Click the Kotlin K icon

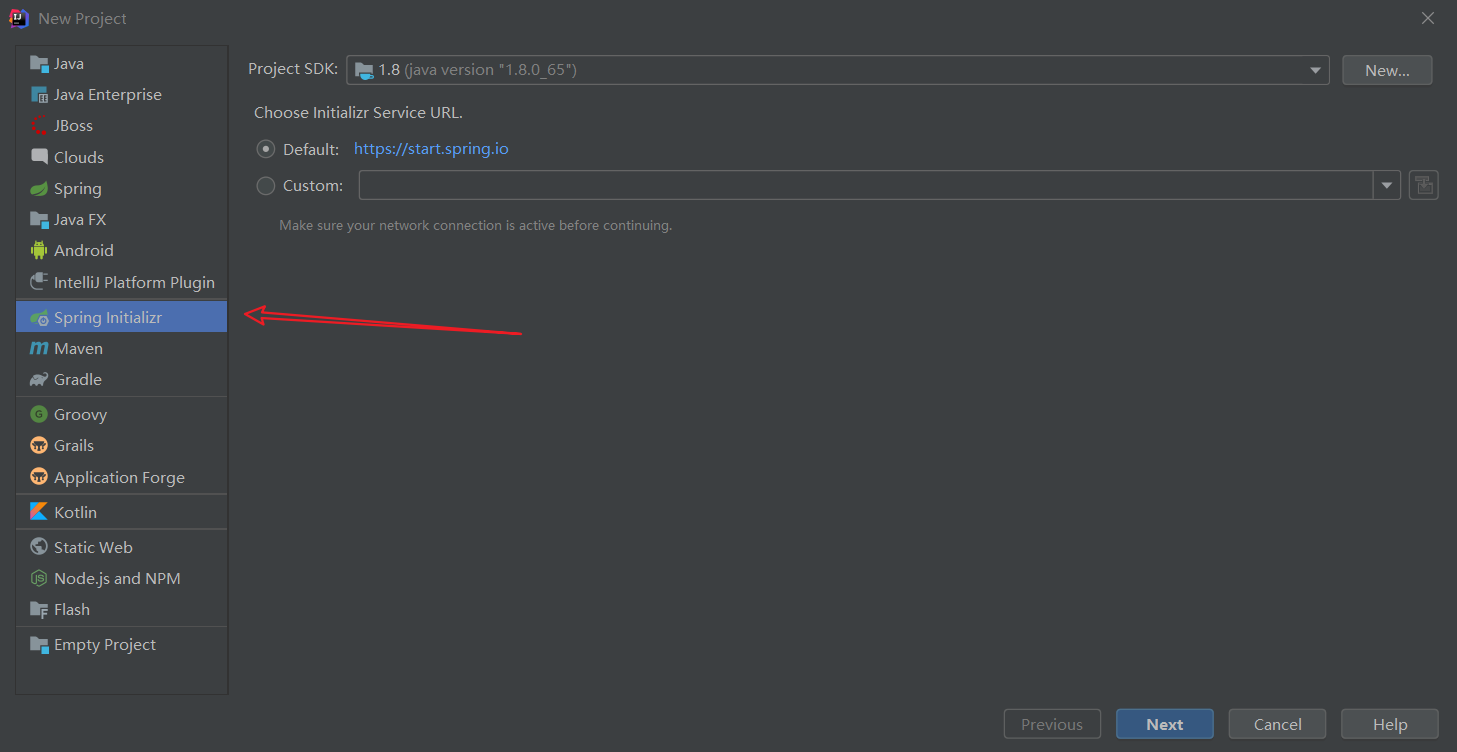tap(39, 512)
